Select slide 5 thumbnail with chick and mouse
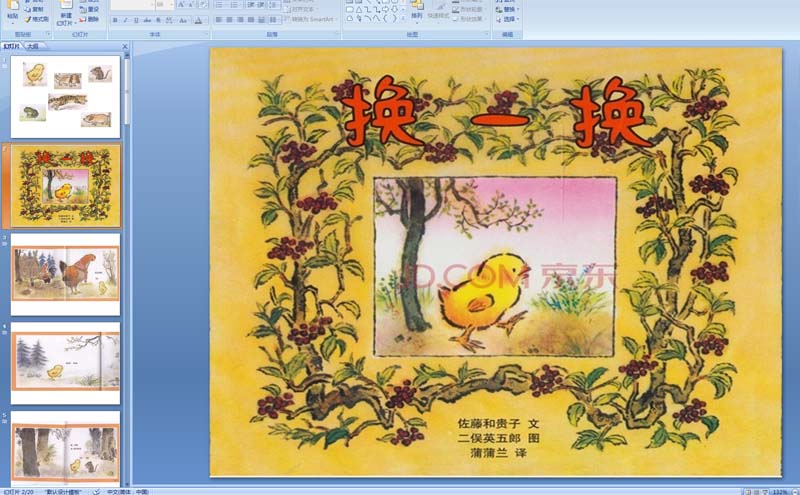 coord(65,451)
